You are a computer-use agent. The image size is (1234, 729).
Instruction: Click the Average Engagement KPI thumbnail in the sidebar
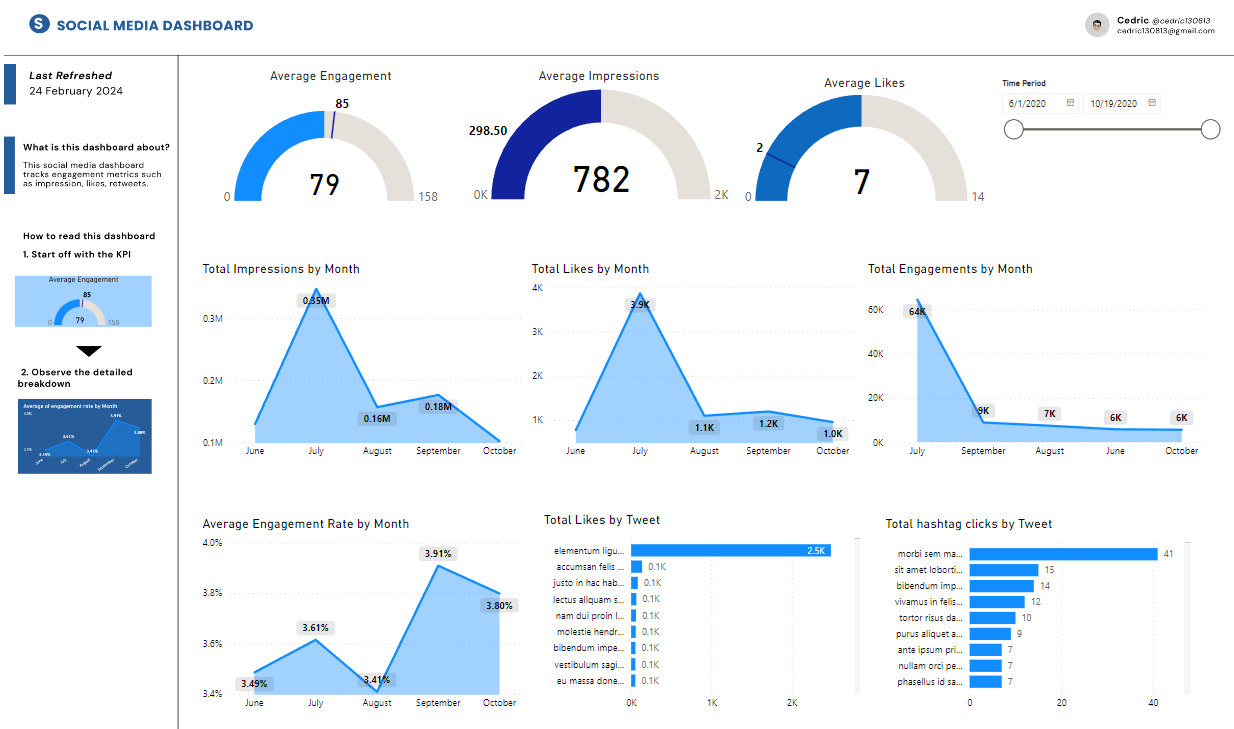[83, 301]
